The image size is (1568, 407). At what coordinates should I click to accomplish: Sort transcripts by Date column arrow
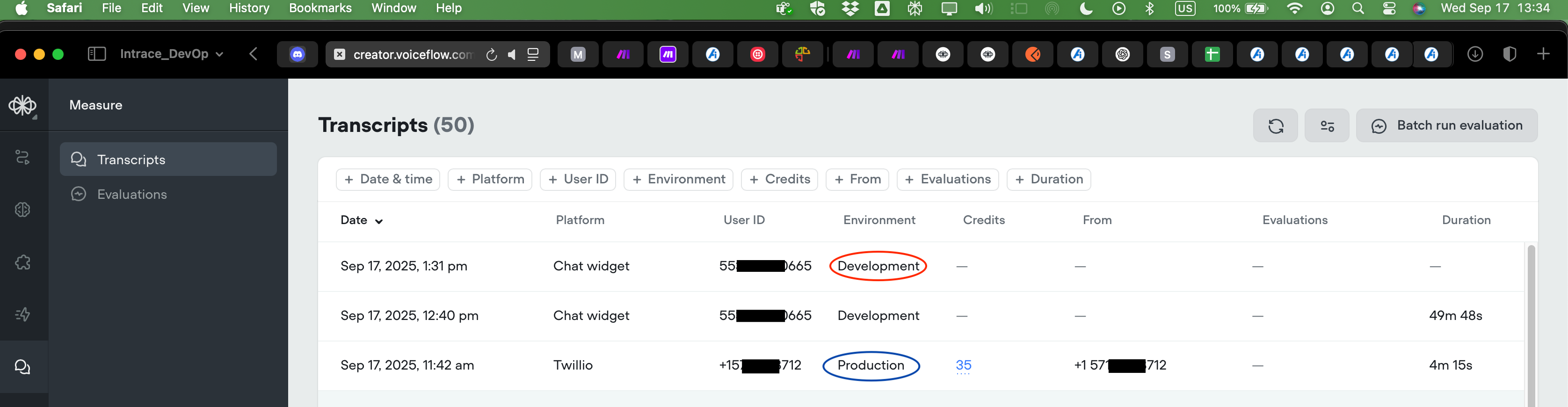(x=378, y=221)
